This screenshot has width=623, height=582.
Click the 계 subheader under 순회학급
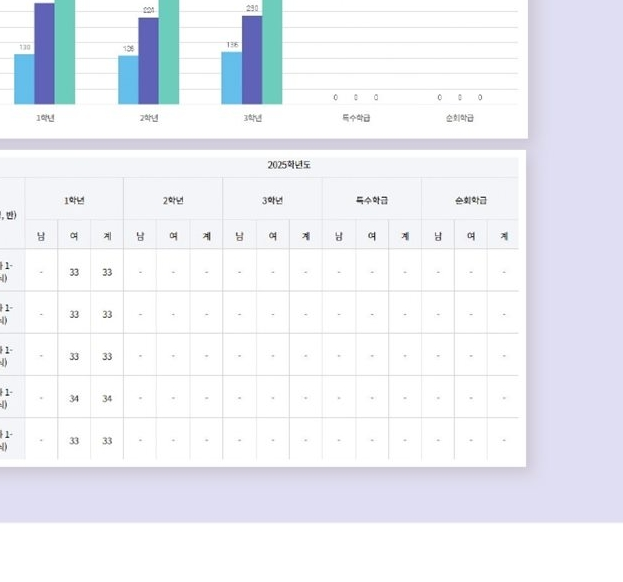coord(503,236)
